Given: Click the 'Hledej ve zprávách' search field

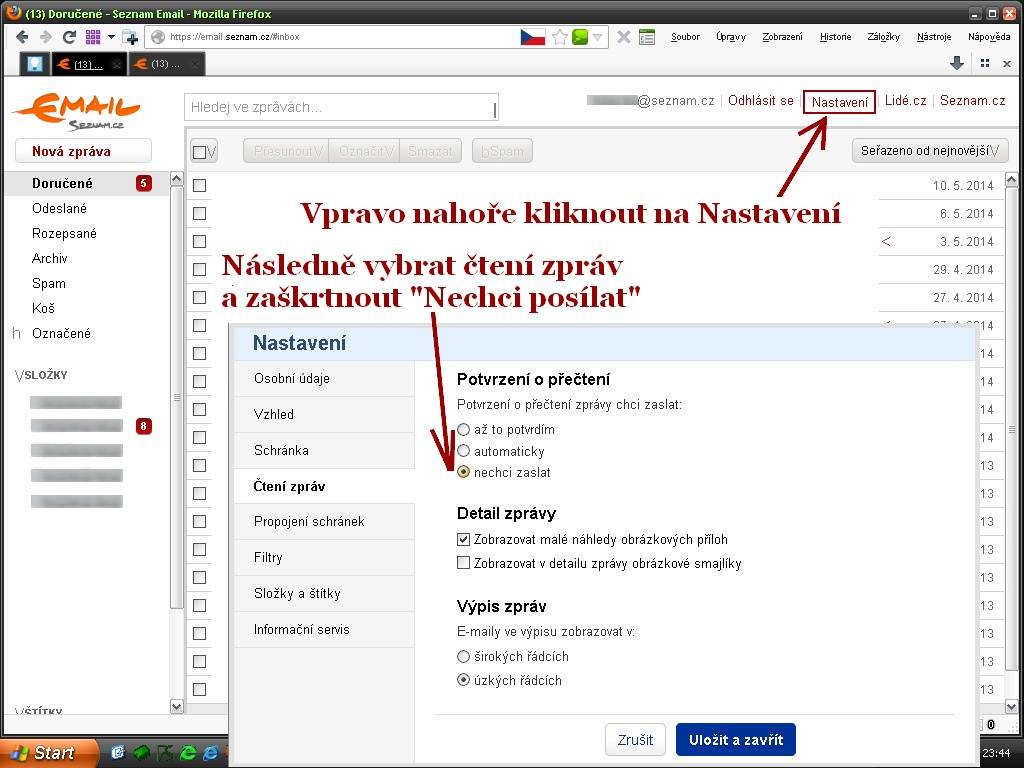Looking at the screenshot, I should (x=342, y=108).
